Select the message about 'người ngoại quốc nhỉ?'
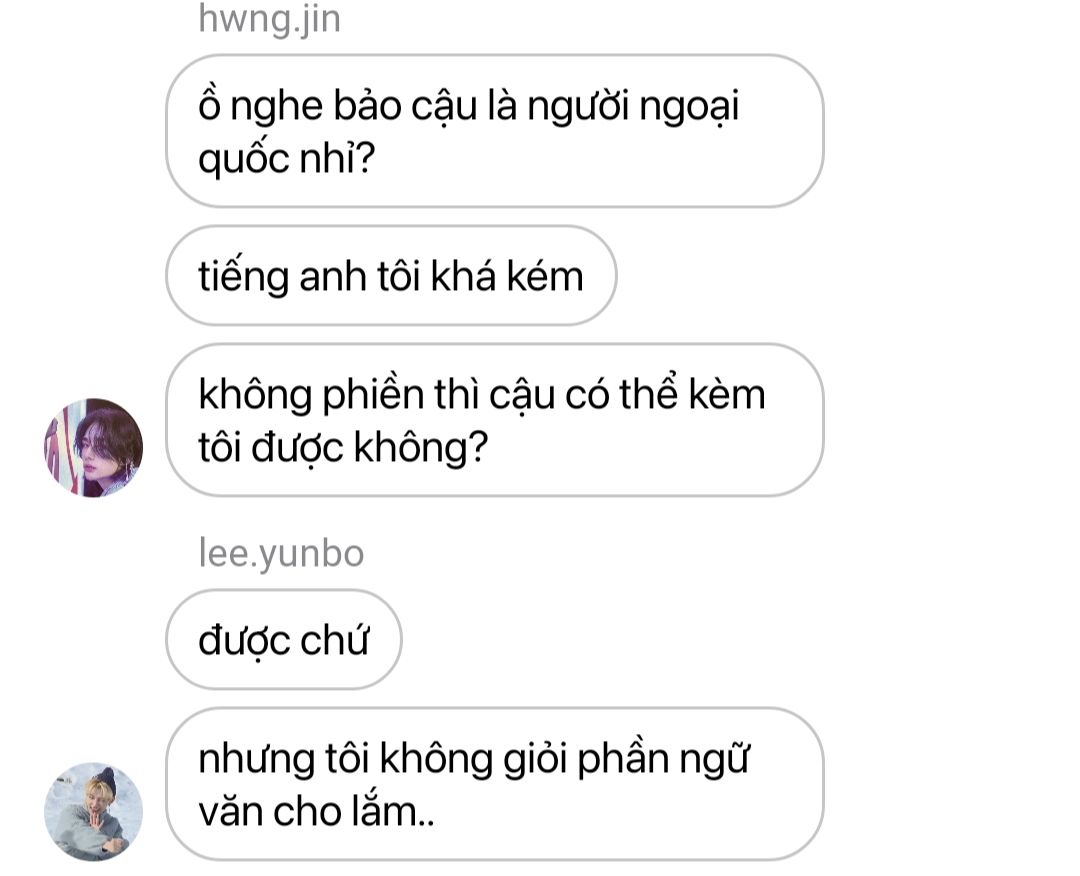 tap(495, 131)
